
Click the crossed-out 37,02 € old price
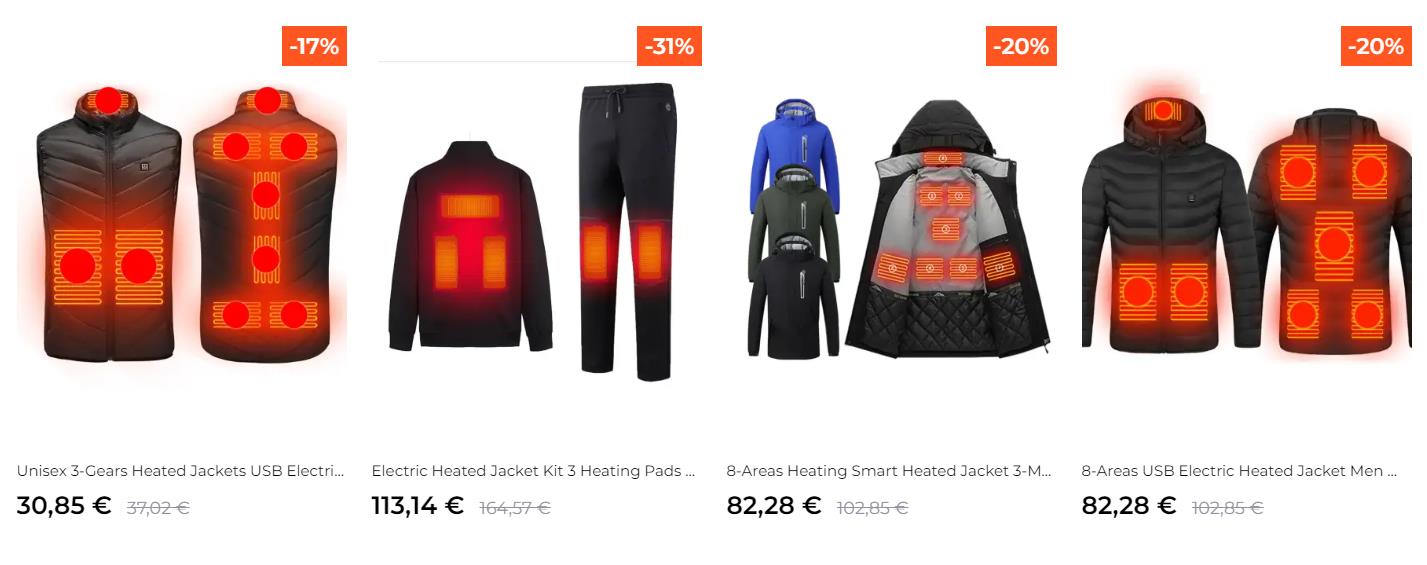pyautogui.click(x=158, y=508)
